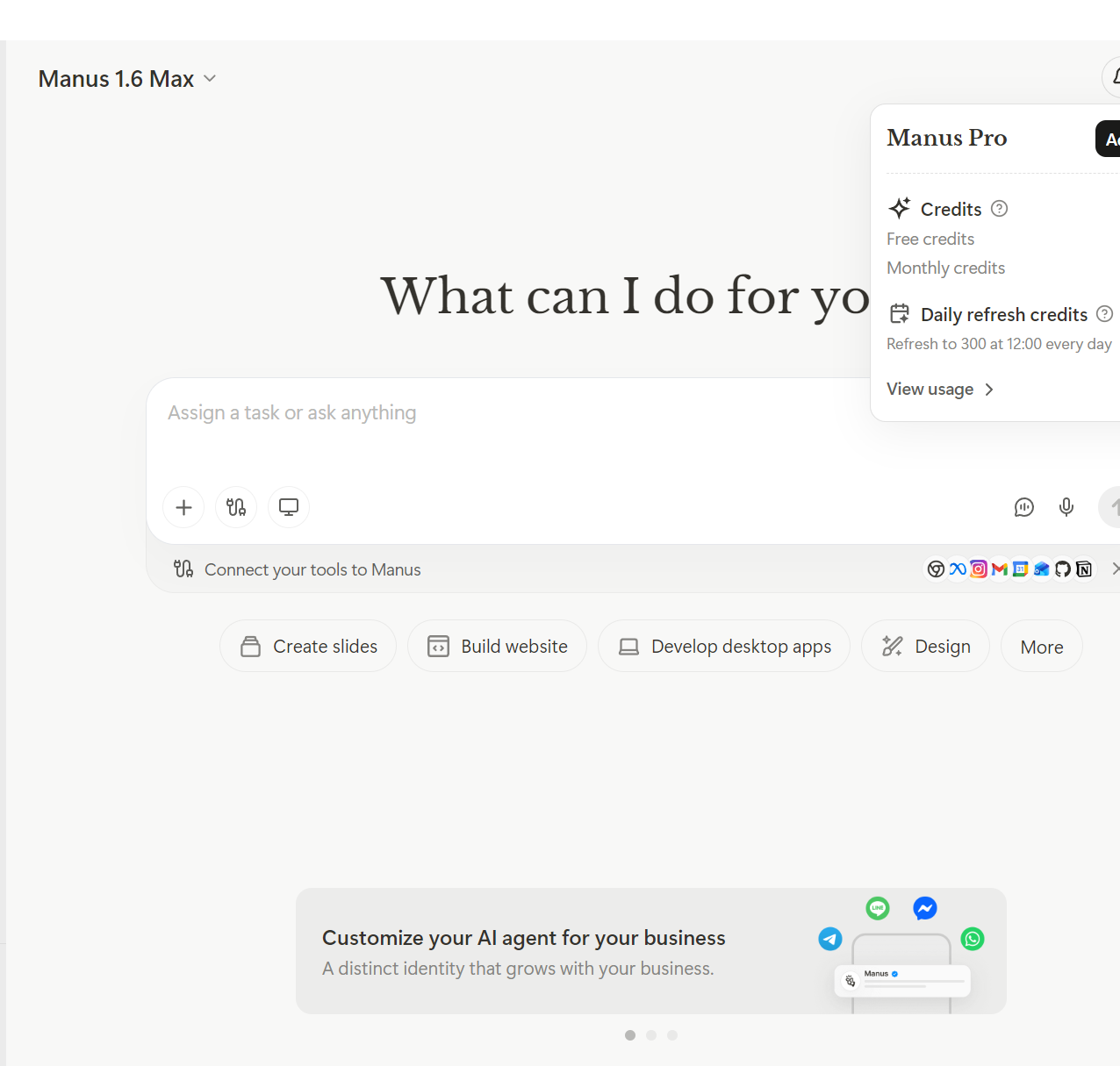Screen dimensions: 1120x1066
Task: Open the Customize your AI agent banner
Action: click(651, 951)
